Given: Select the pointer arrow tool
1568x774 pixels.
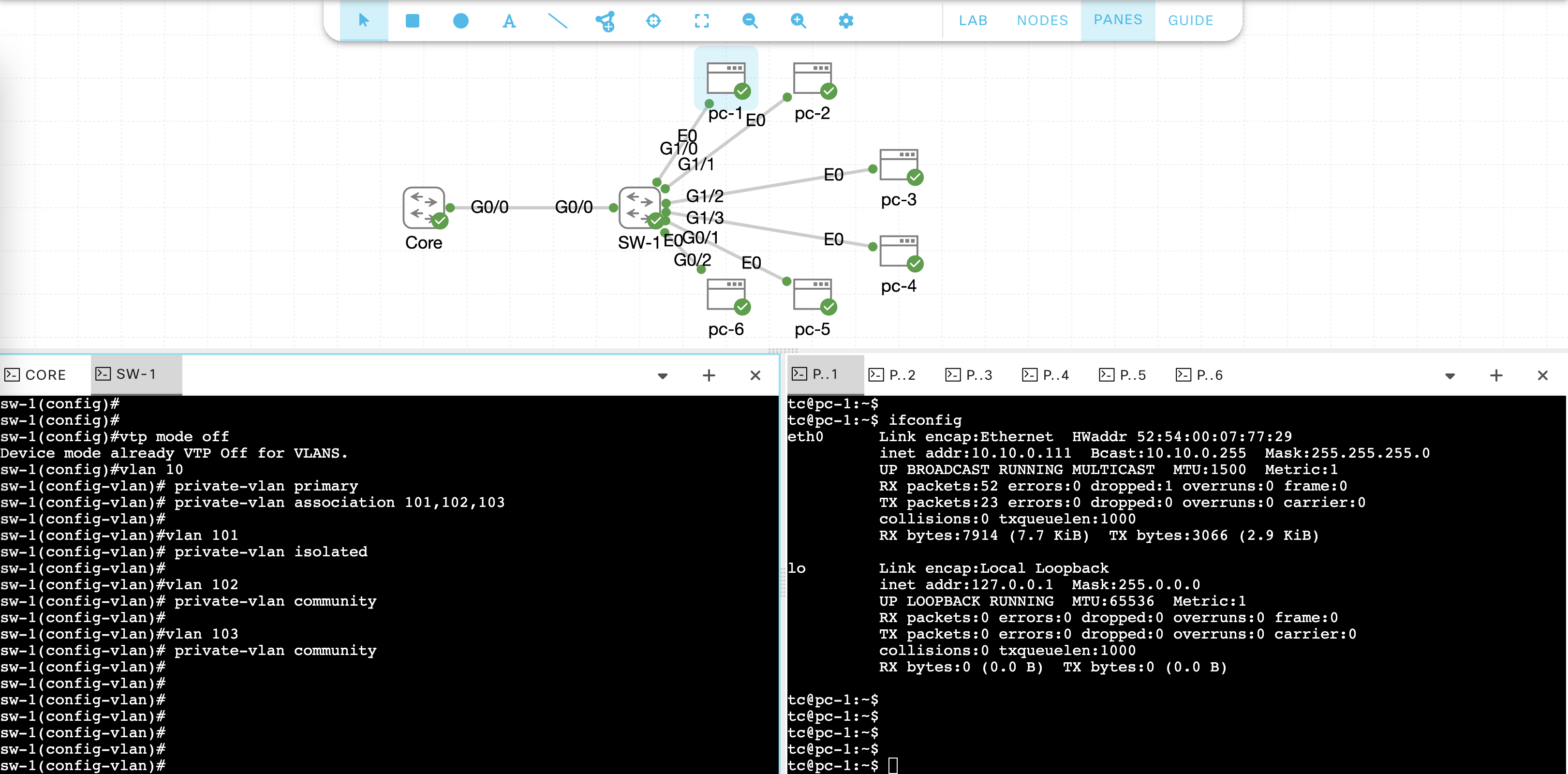Looking at the screenshot, I should tap(363, 21).
